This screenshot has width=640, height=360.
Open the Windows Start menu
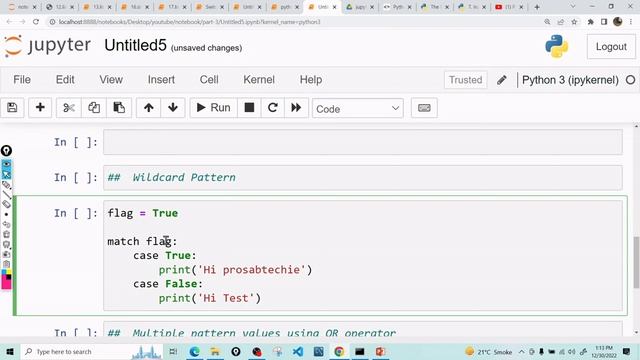click(10, 351)
